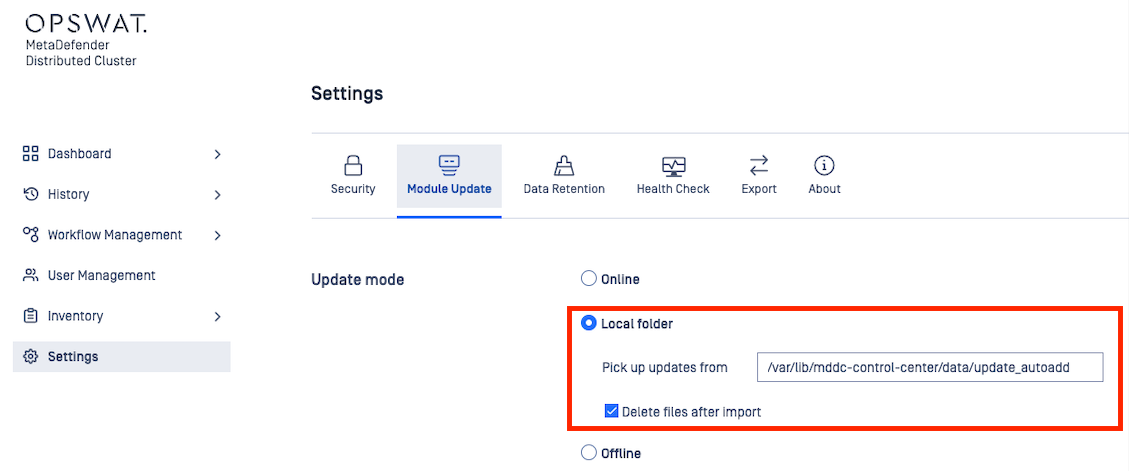Open User Management in the sidebar
This screenshot has width=1129, height=471.
[x=101, y=275]
